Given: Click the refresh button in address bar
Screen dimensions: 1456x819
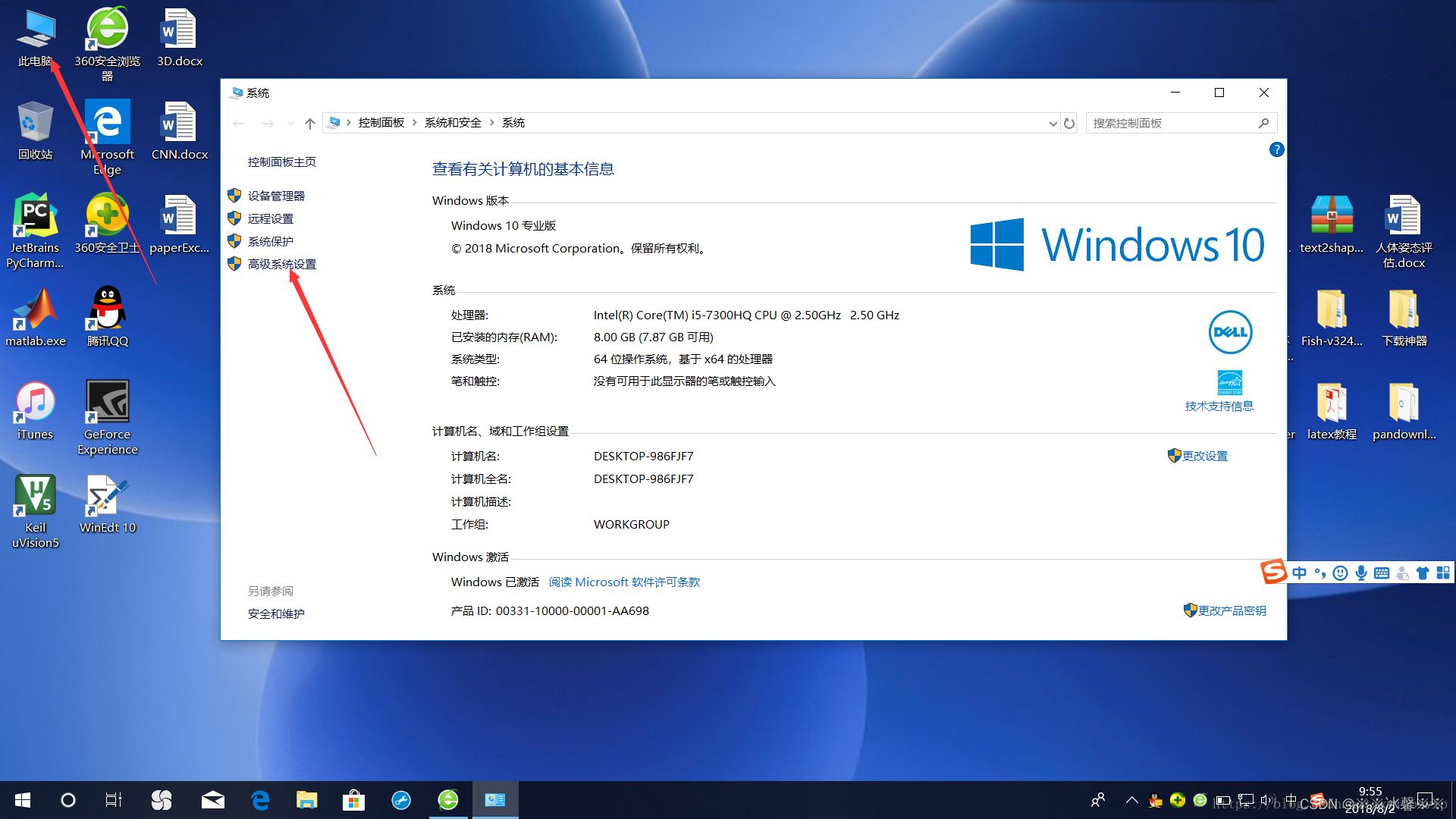Looking at the screenshot, I should pyautogui.click(x=1069, y=123).
